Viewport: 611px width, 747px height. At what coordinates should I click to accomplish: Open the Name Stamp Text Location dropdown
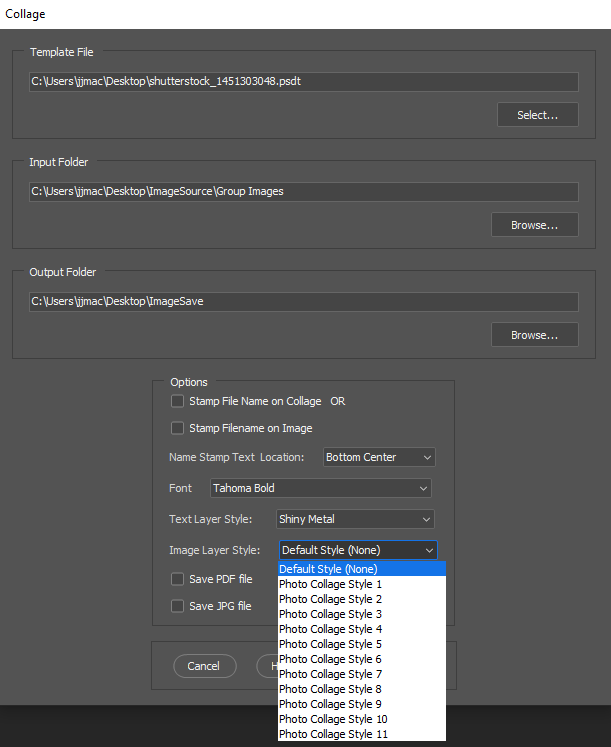(x=379, y=457)
